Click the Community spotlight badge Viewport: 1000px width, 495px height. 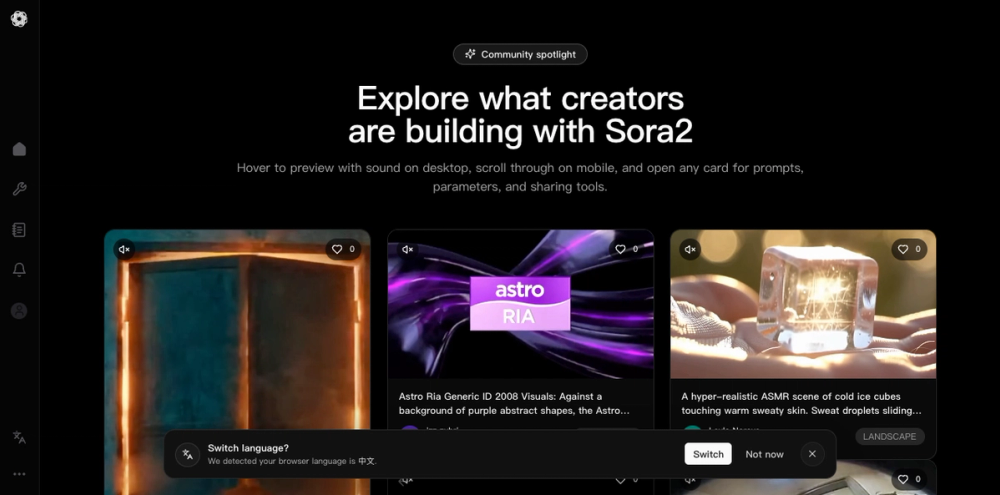coord(520,54)
